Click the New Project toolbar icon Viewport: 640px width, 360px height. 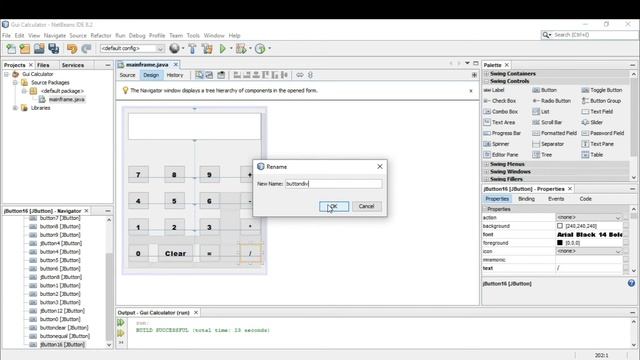tap(25, 49)
